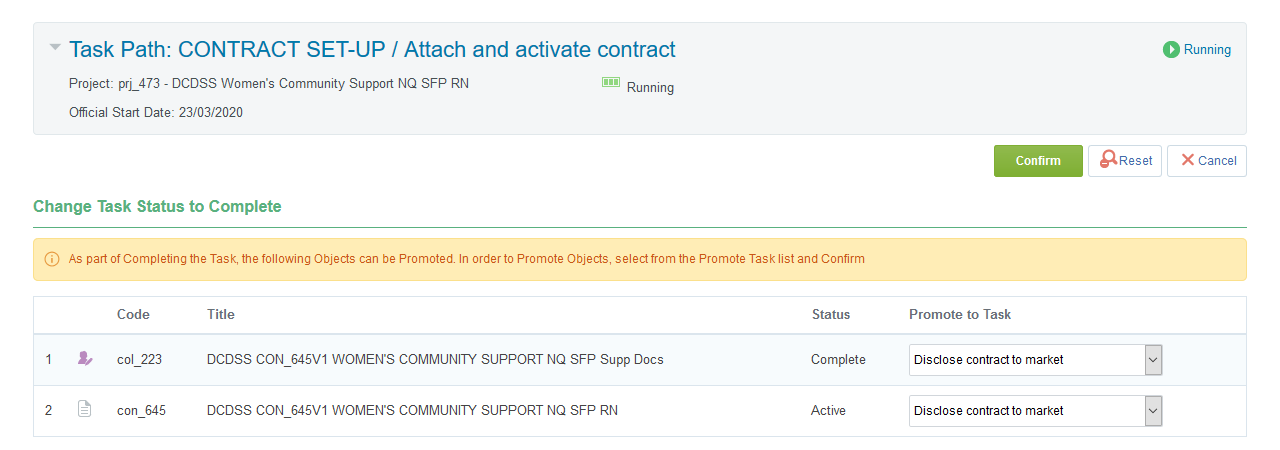Click the Status column header
This screenshot has height=450, width=1280.
(830, 314)
